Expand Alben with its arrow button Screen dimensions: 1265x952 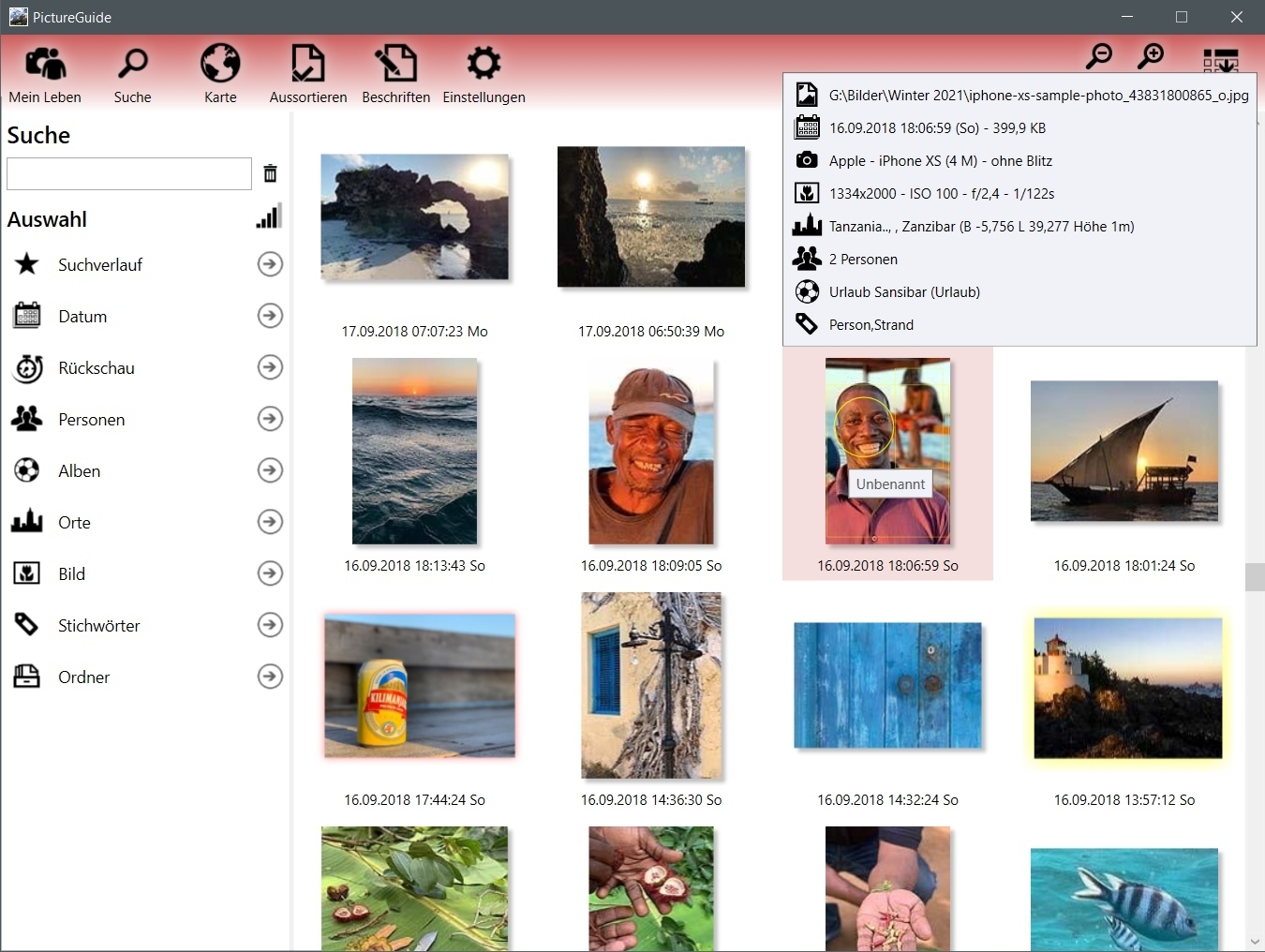pyautogui.click(x=270, y=470)
